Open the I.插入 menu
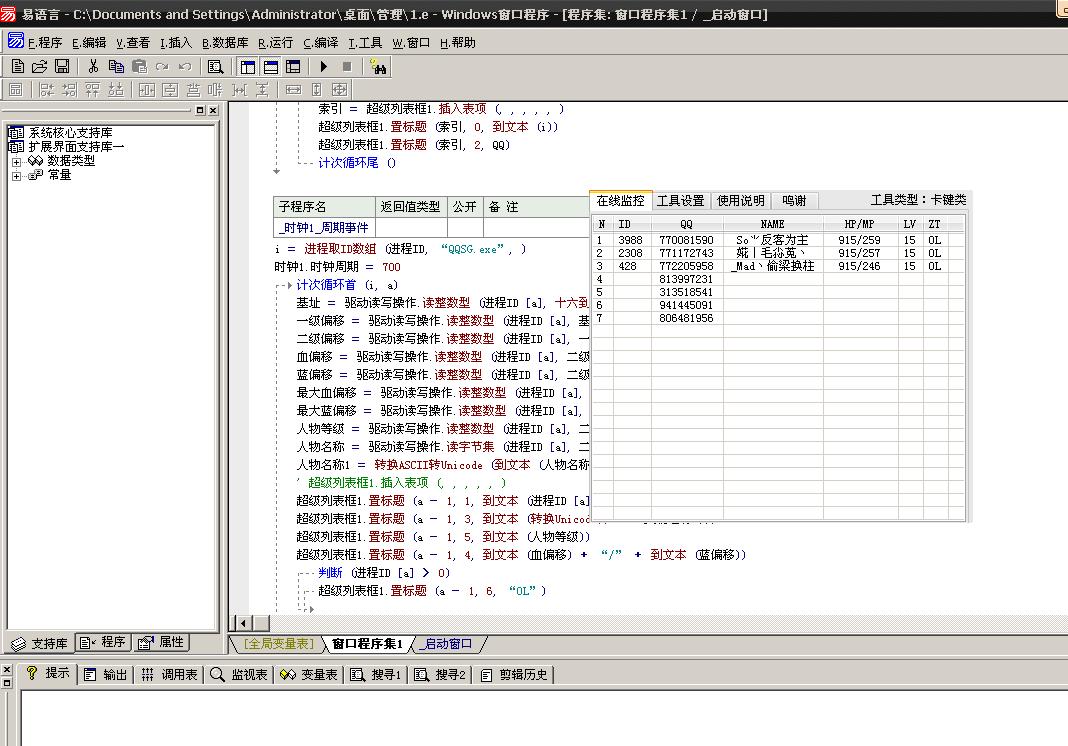This screenshot has width=1068, height=746. tap(176, 43)
